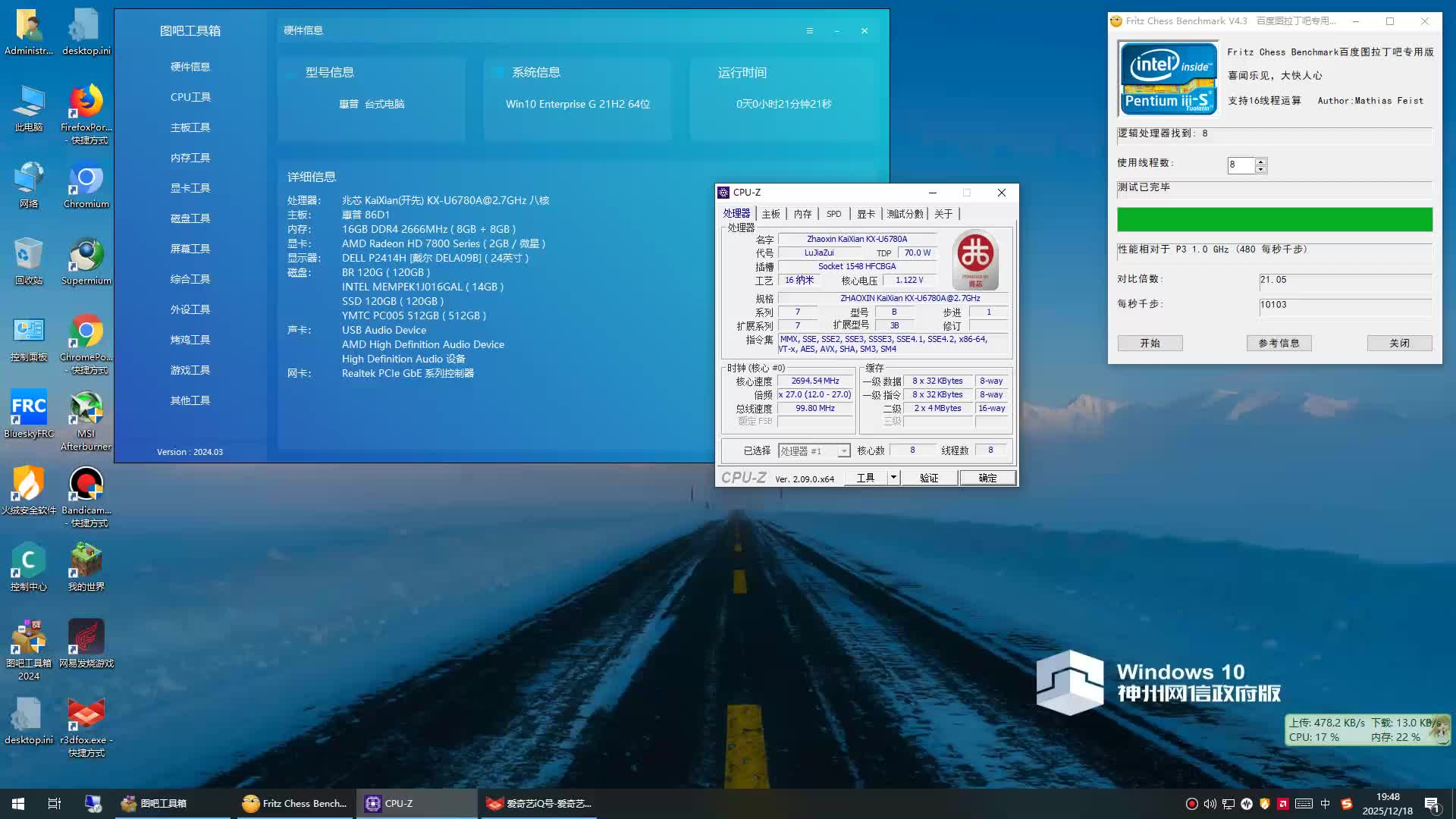
Task: Launch 我的世界 Minecraft icon
Action: [86, 568]
